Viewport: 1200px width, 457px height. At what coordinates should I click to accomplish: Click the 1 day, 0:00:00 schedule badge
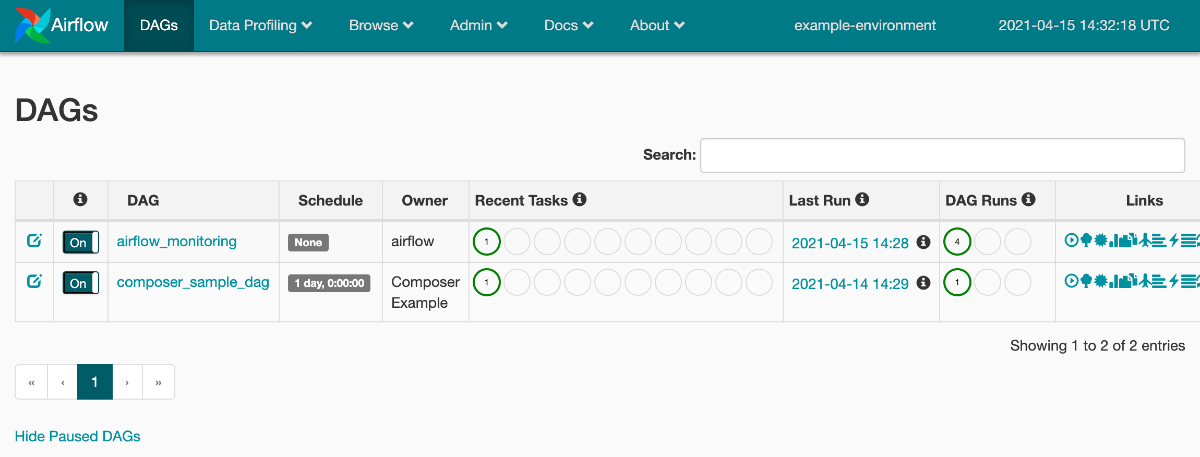coord(329,283)
